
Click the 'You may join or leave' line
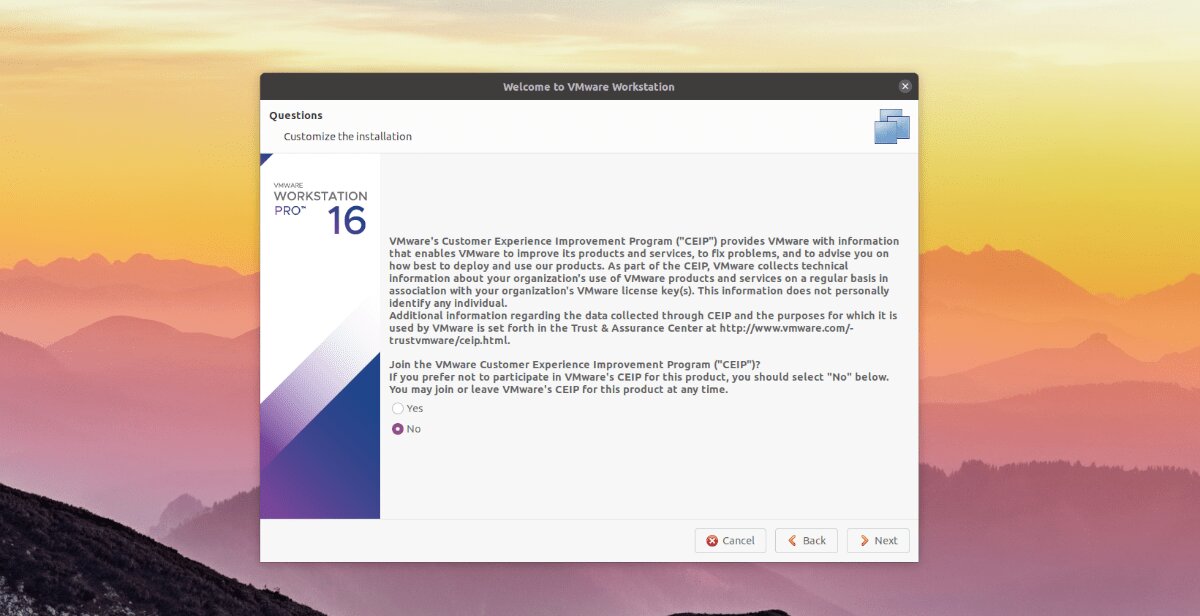click(558, 389)
